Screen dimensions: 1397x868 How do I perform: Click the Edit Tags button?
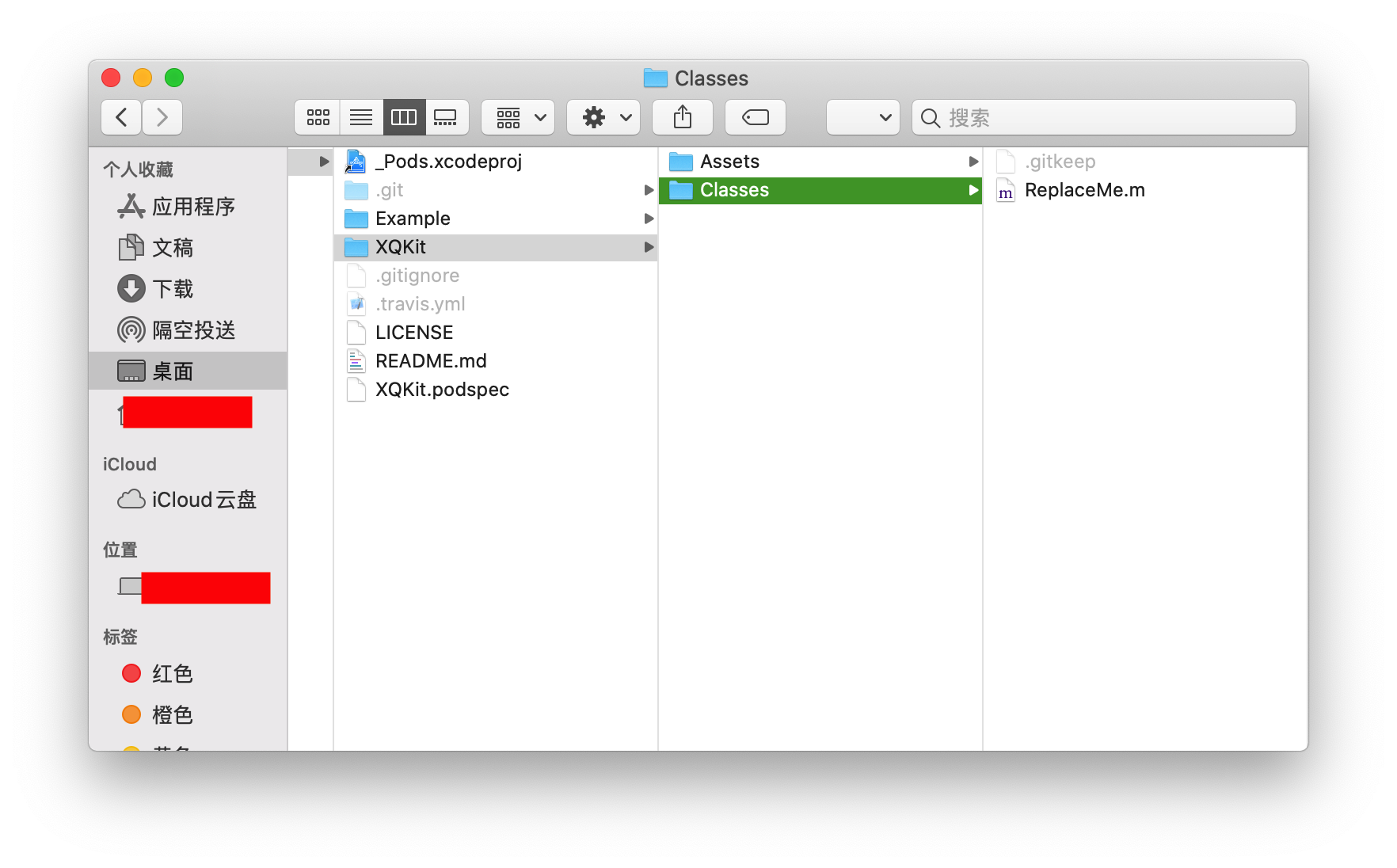(x=756, y=117)
